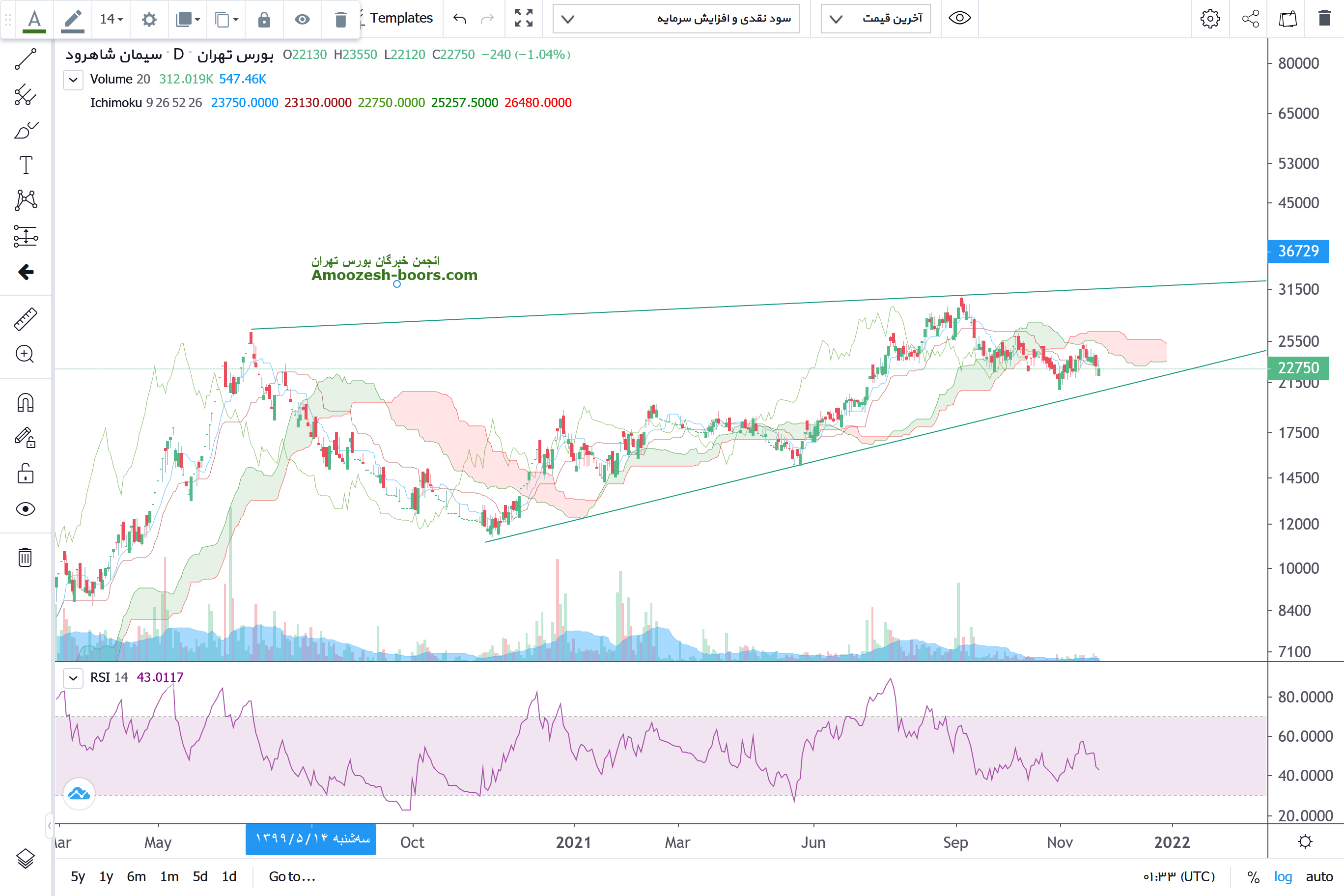Collapse the Volume indicator legend chevron
Screen dimensions: 1344x896
click(73, 80)
